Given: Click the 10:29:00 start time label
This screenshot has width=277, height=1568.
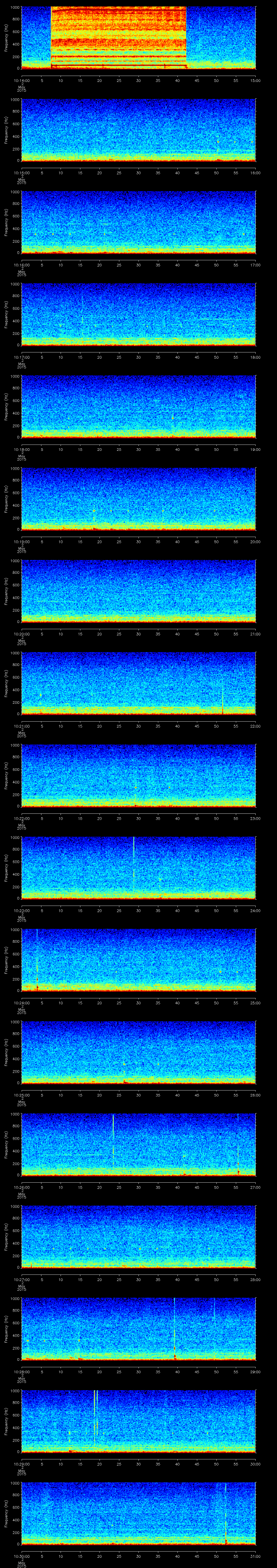Looking at the screenshot, I should 21,1464.
